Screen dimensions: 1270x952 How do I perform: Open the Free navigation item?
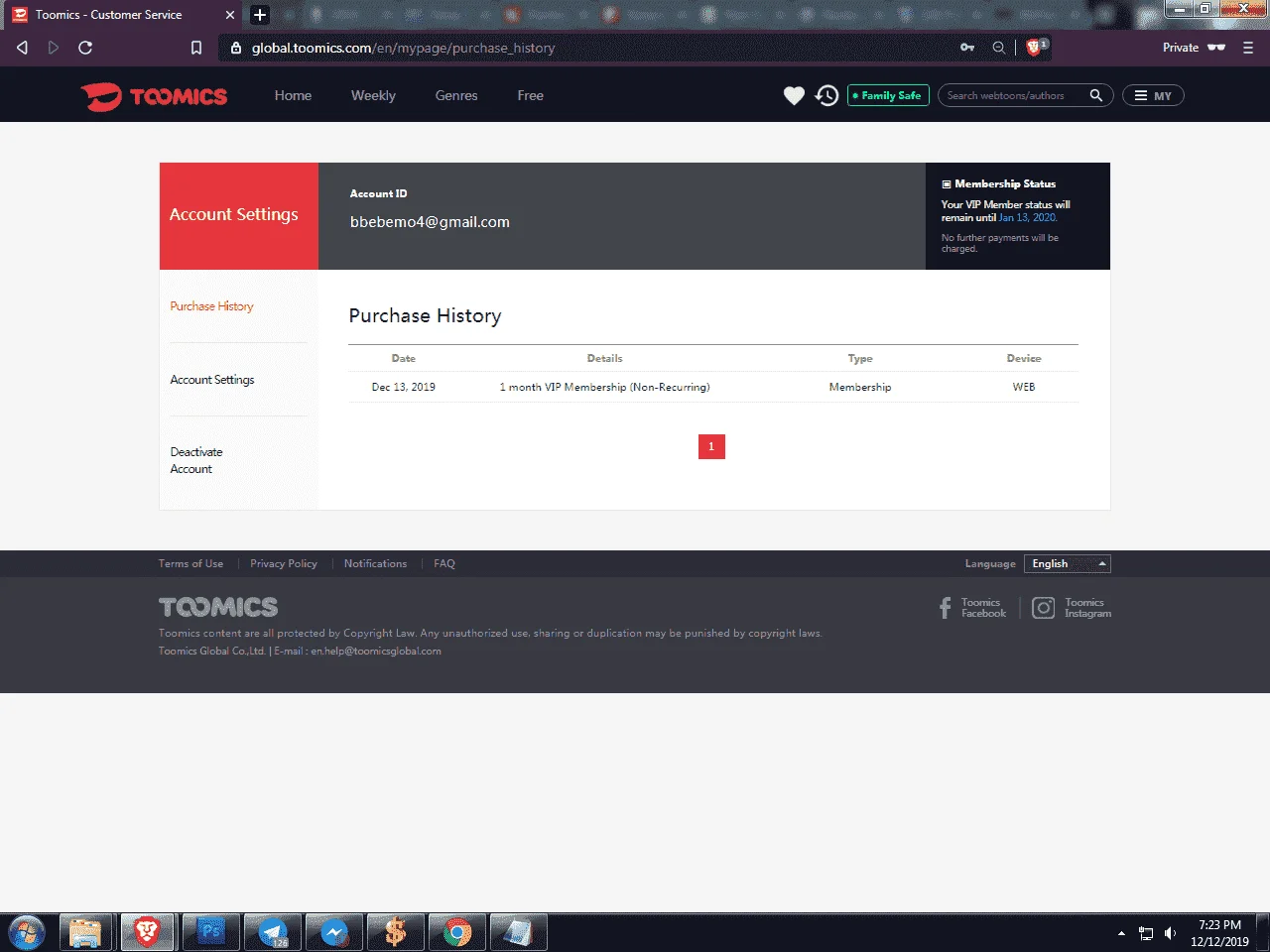coord(530,96)
